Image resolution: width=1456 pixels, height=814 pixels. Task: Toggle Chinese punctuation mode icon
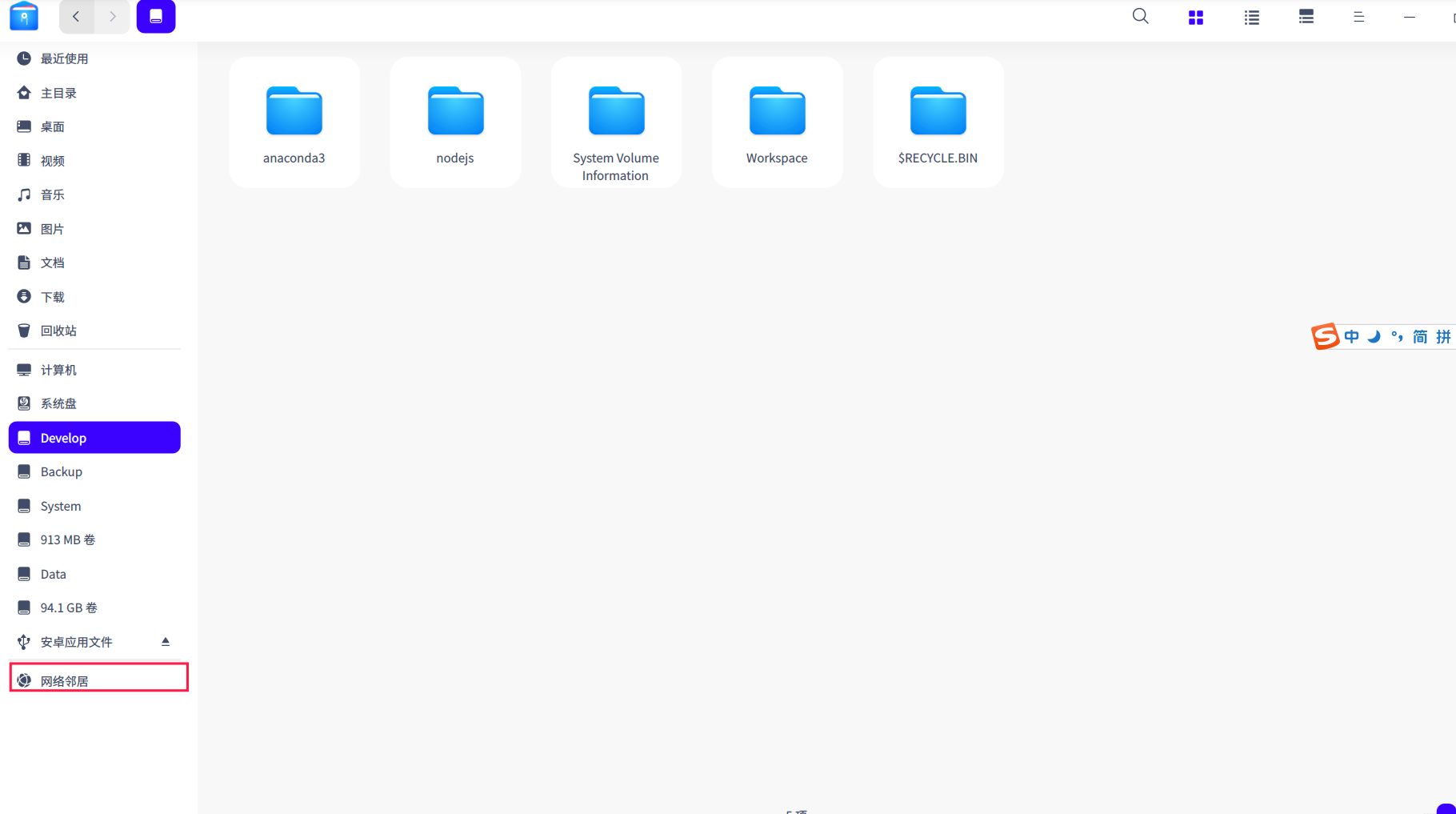pyautogui.click(x=1398, y=337)
